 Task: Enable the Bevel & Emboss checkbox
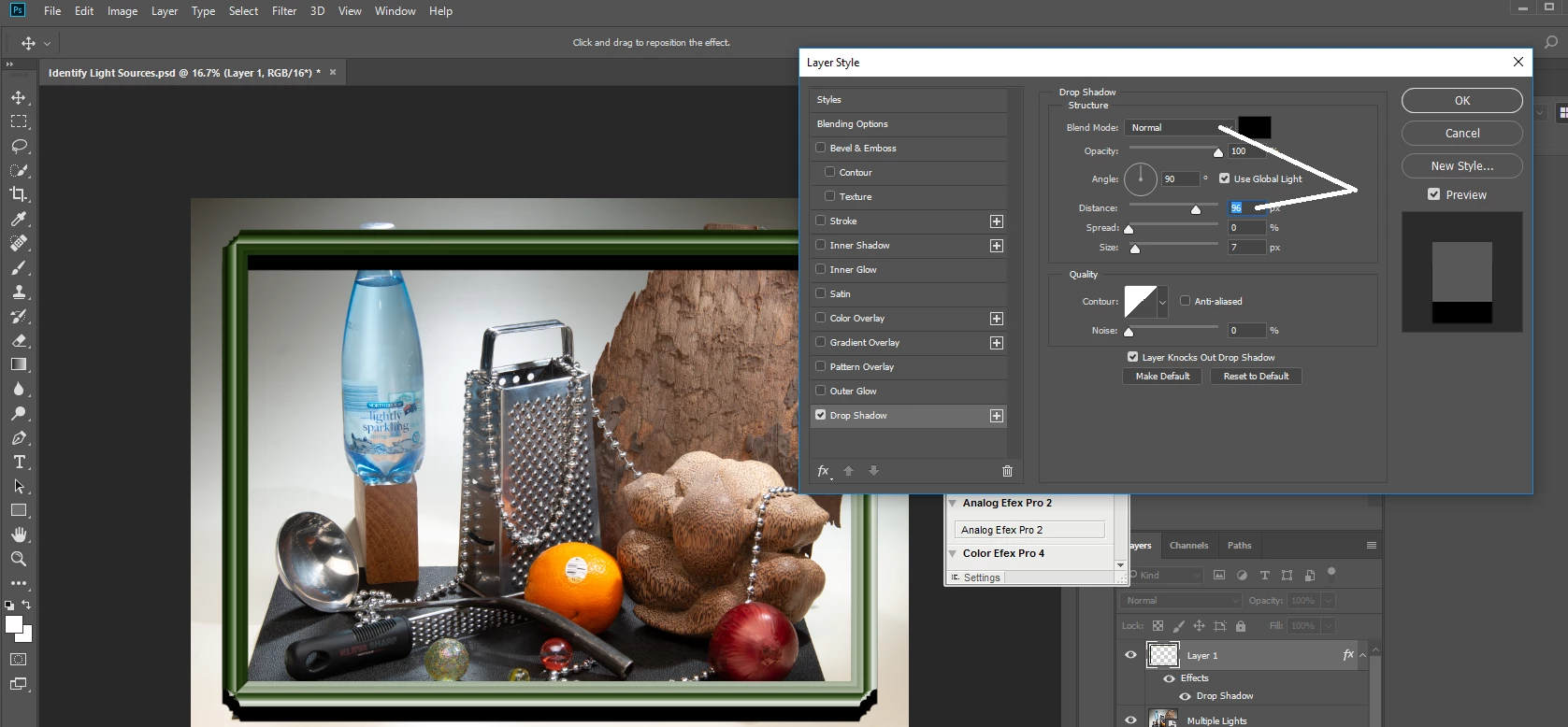pyautogui.click(x=821, y=148)
